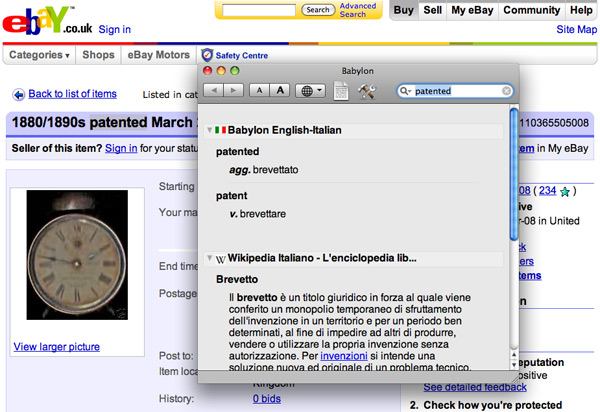The width and height of the screenshot is (600, 412).
Task: Click the clock item thumbnail
Action: point(77,255)
